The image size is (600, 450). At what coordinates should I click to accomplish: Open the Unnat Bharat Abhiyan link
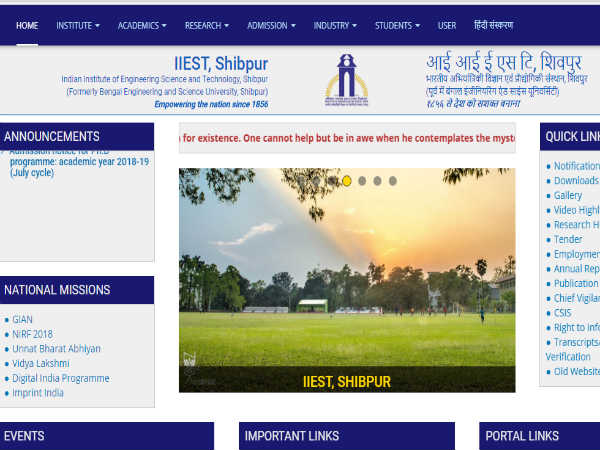click(56, 349)
